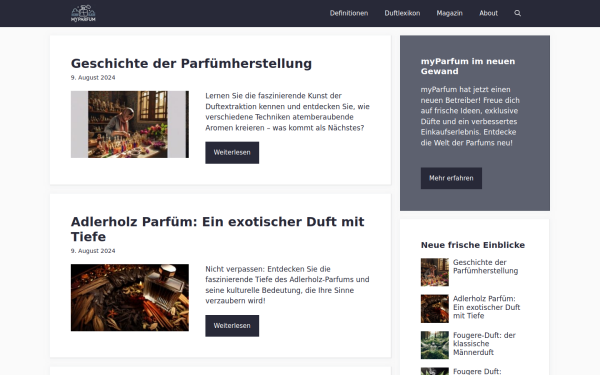The image size is (600, 375).
Task: Click the perfume workshop article image
Action: coord(130,124)
